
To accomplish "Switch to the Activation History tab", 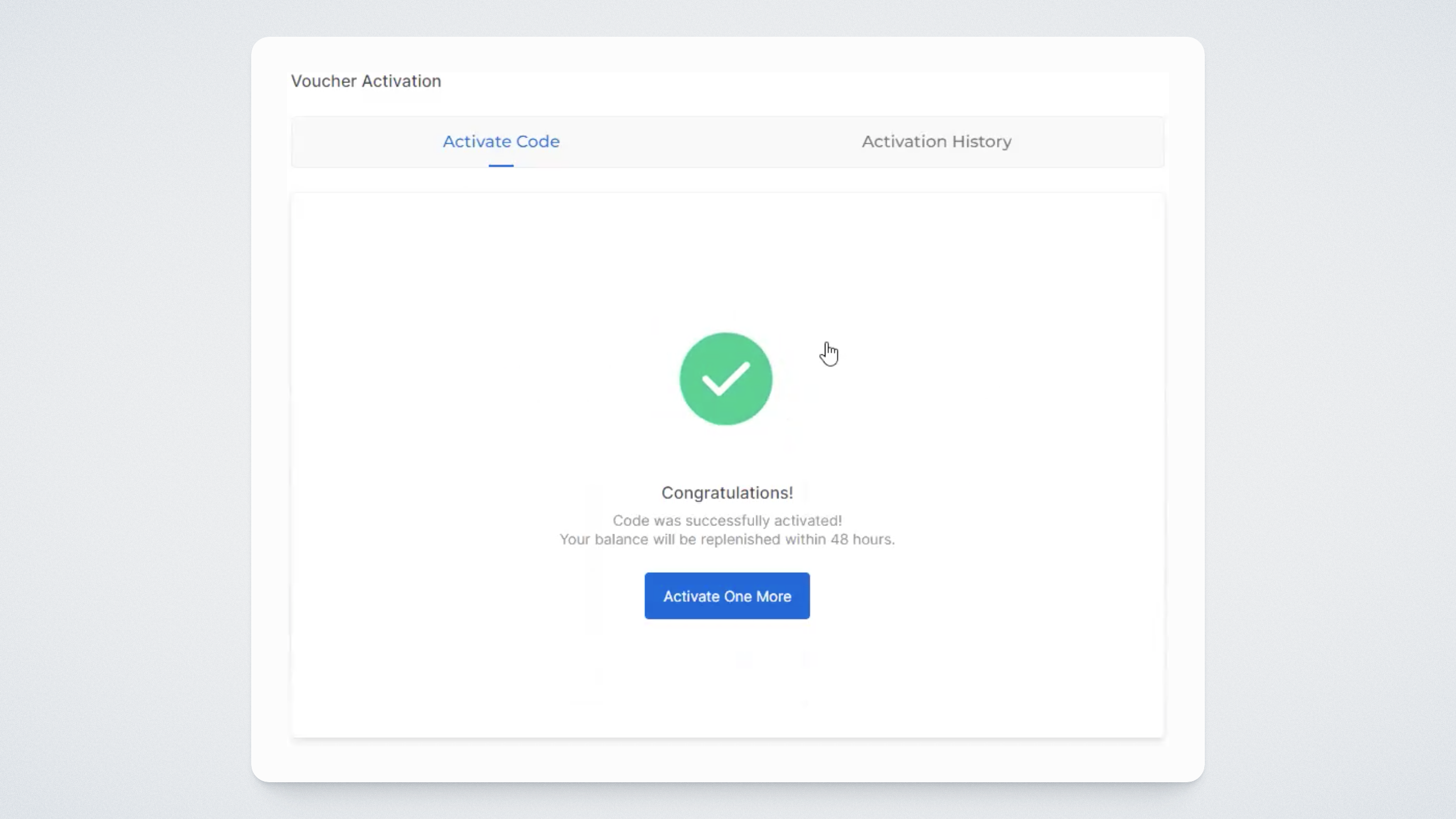I will point(936,142).
